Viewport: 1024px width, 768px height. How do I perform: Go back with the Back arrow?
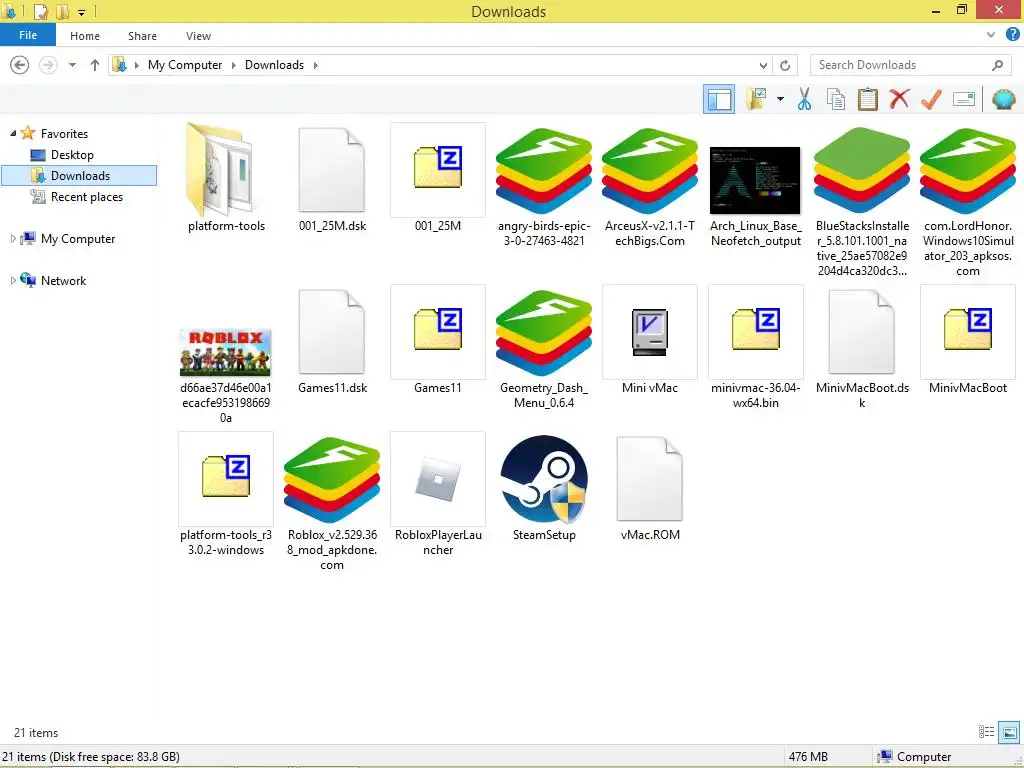pos(20,65)
